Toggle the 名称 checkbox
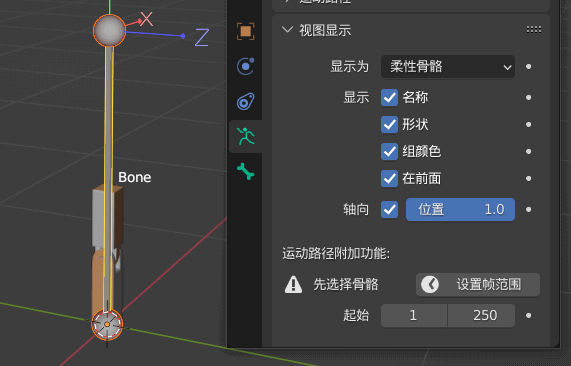The image size is (571, 366). (x=389, y=98)
